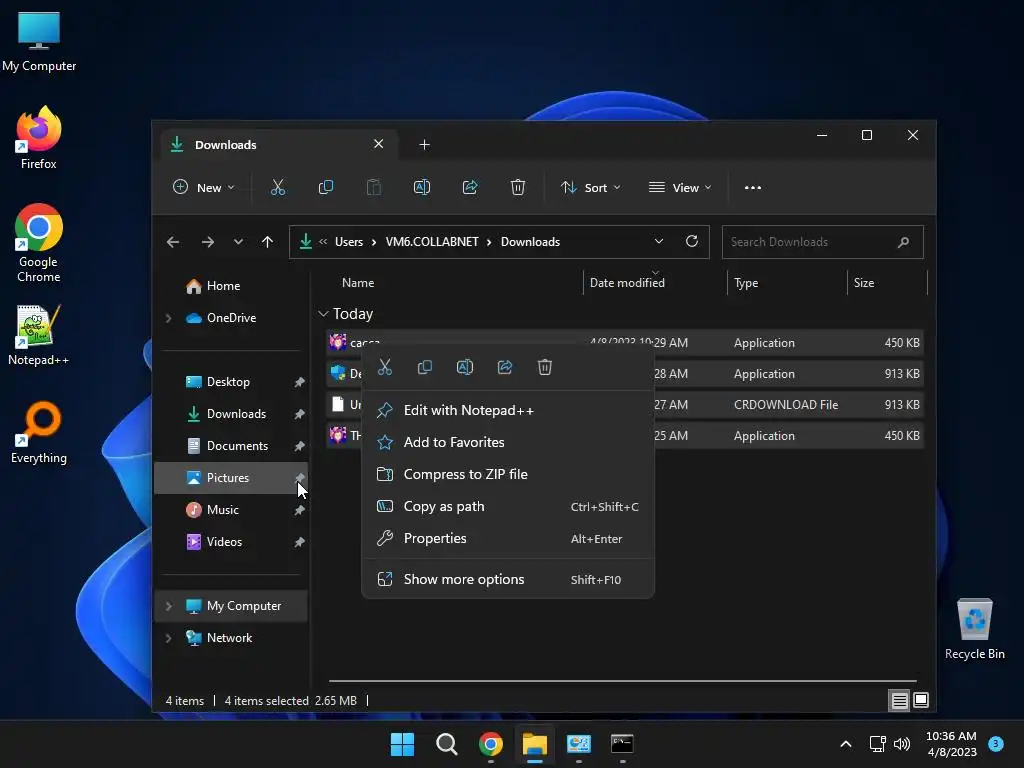Click the Rename icon in the Explorer toolbar
The image size is (1024, 768).
pyautogui.click(x=422, y=187)
